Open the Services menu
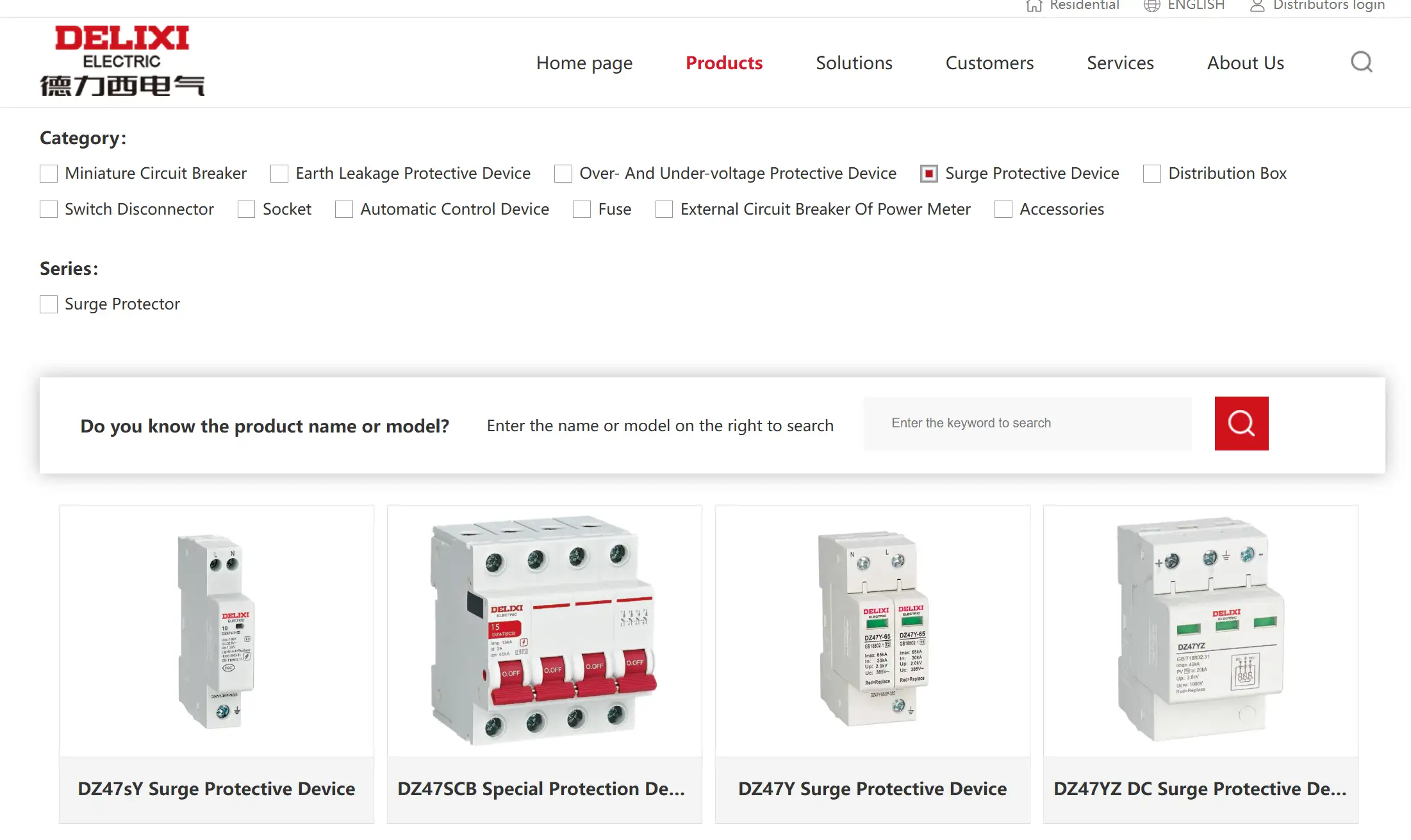1411x840 pixels. [1120, 63]
